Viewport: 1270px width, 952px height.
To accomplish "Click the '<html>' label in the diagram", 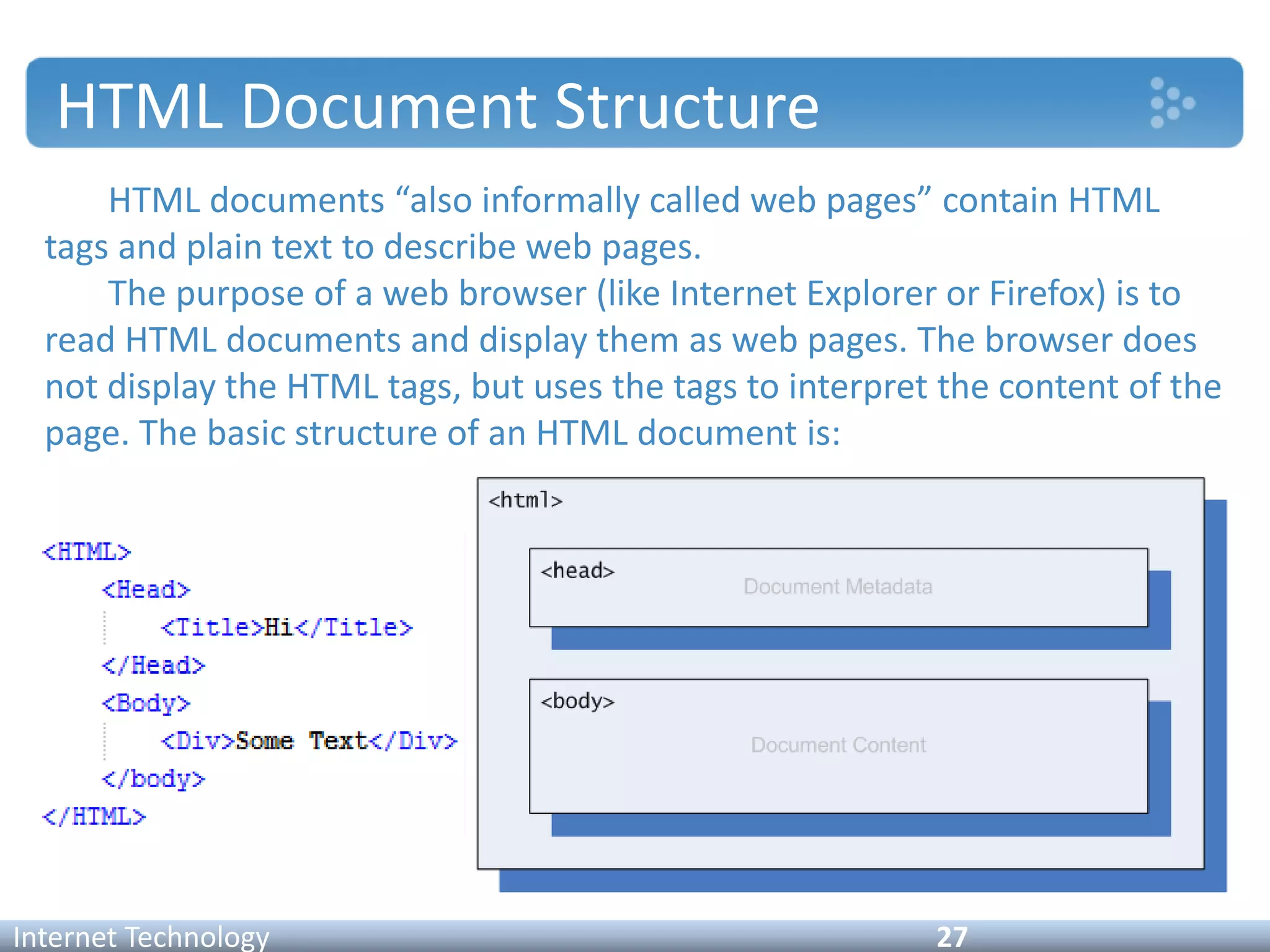I will tap(526, 500).
